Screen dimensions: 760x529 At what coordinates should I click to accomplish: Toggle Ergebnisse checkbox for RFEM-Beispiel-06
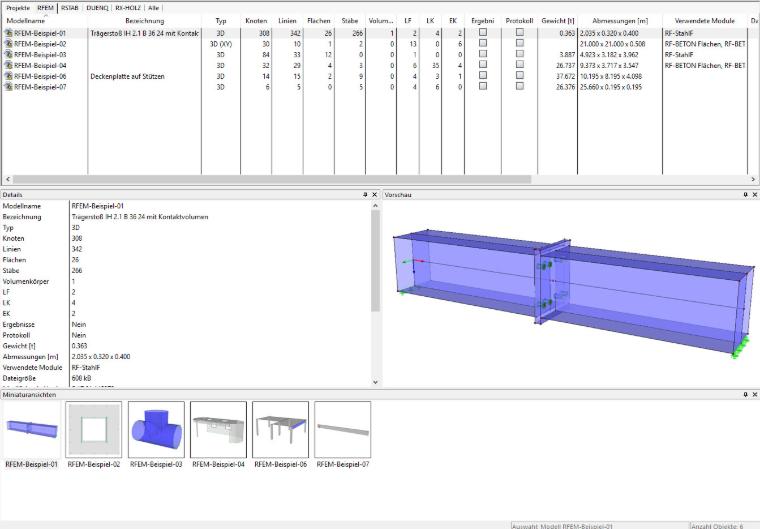click(483, 75)
